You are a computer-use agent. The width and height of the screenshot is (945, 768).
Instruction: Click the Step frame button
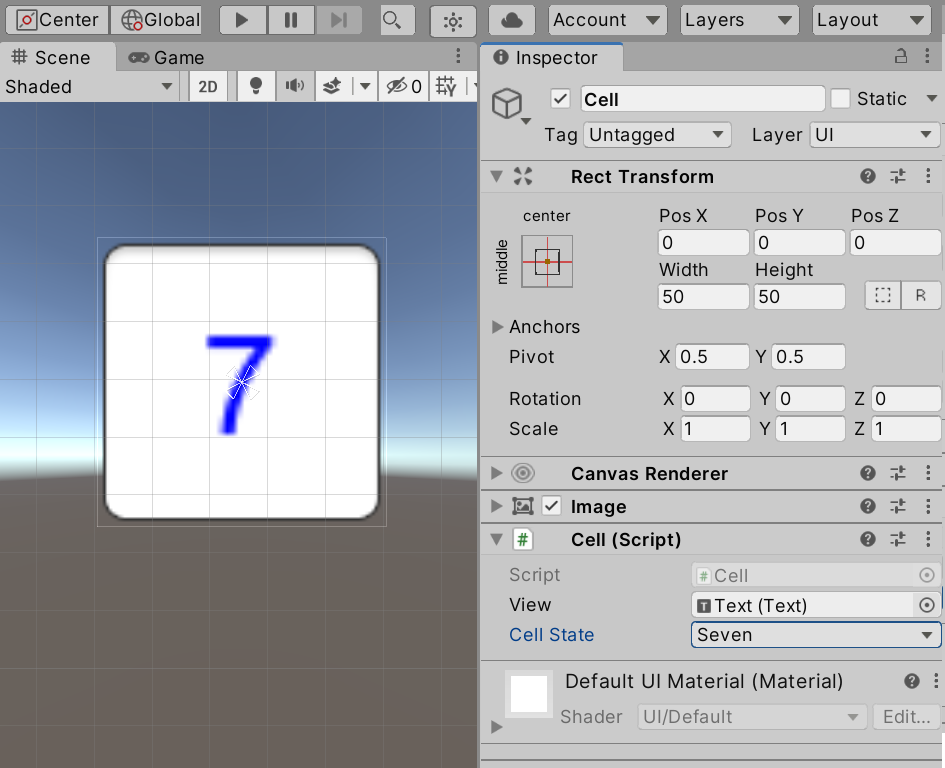pos(339,20)
